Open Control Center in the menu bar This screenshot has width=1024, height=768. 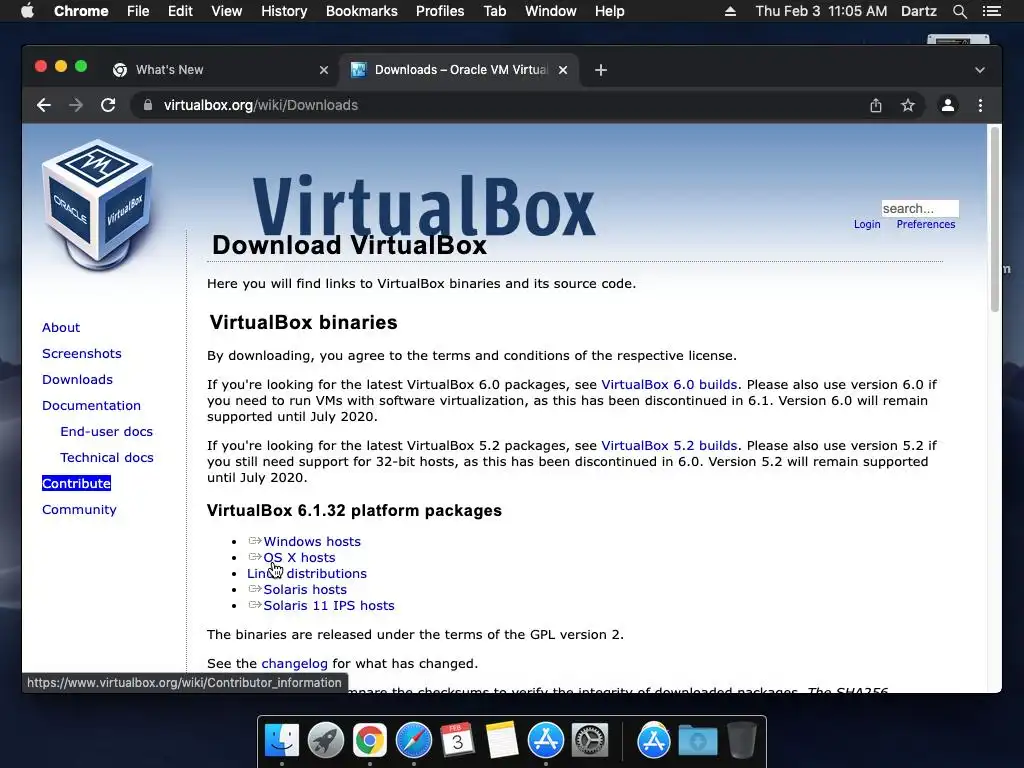pyautogui.click(x=991, y=11)
